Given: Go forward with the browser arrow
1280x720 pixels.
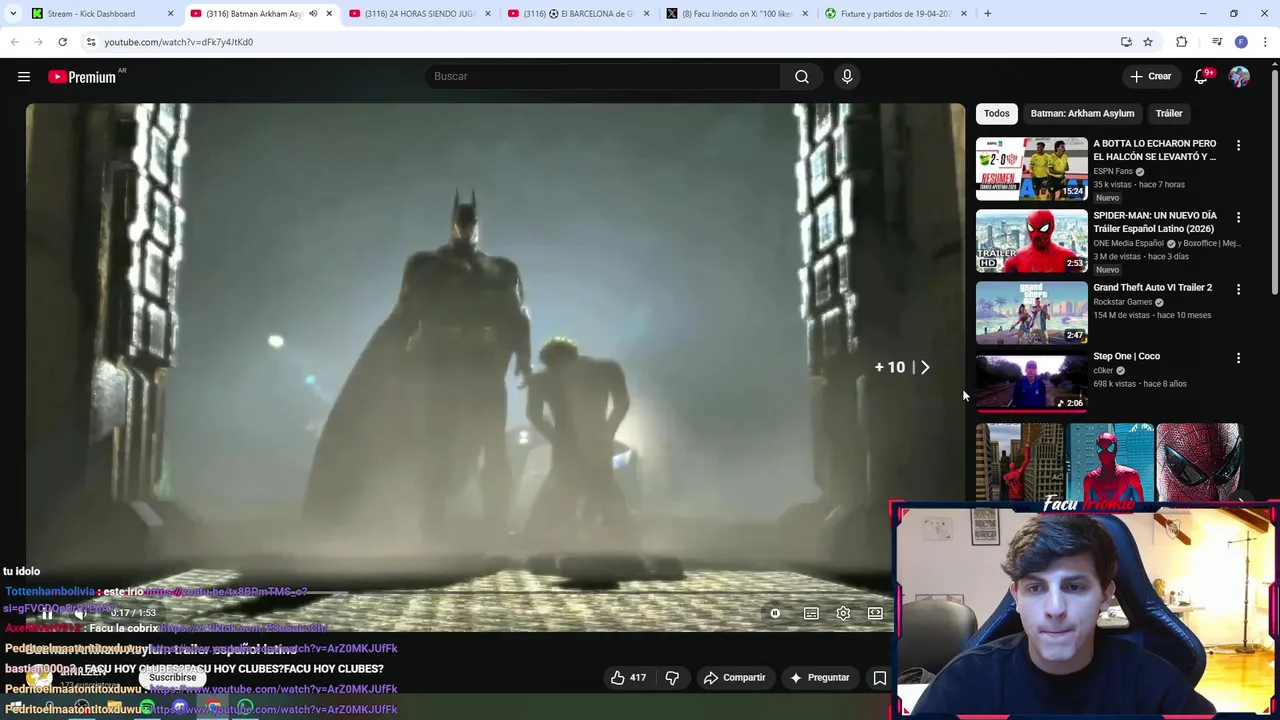Looking at the screenshot, I should 39,42.
